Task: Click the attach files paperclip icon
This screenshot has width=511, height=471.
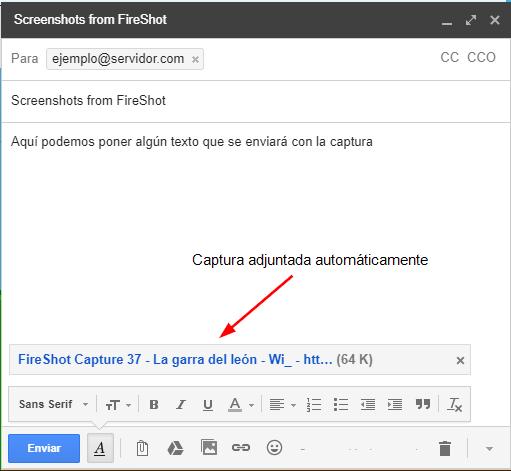Action: 142,448
